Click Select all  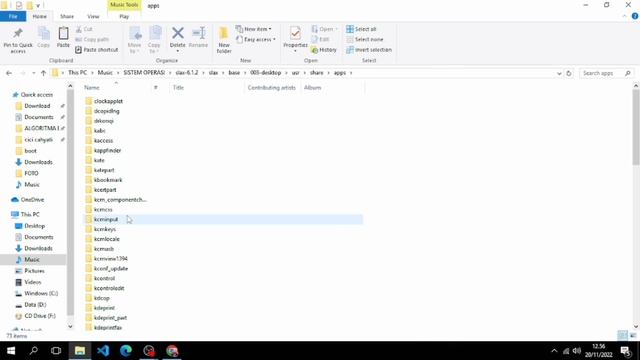361,29
